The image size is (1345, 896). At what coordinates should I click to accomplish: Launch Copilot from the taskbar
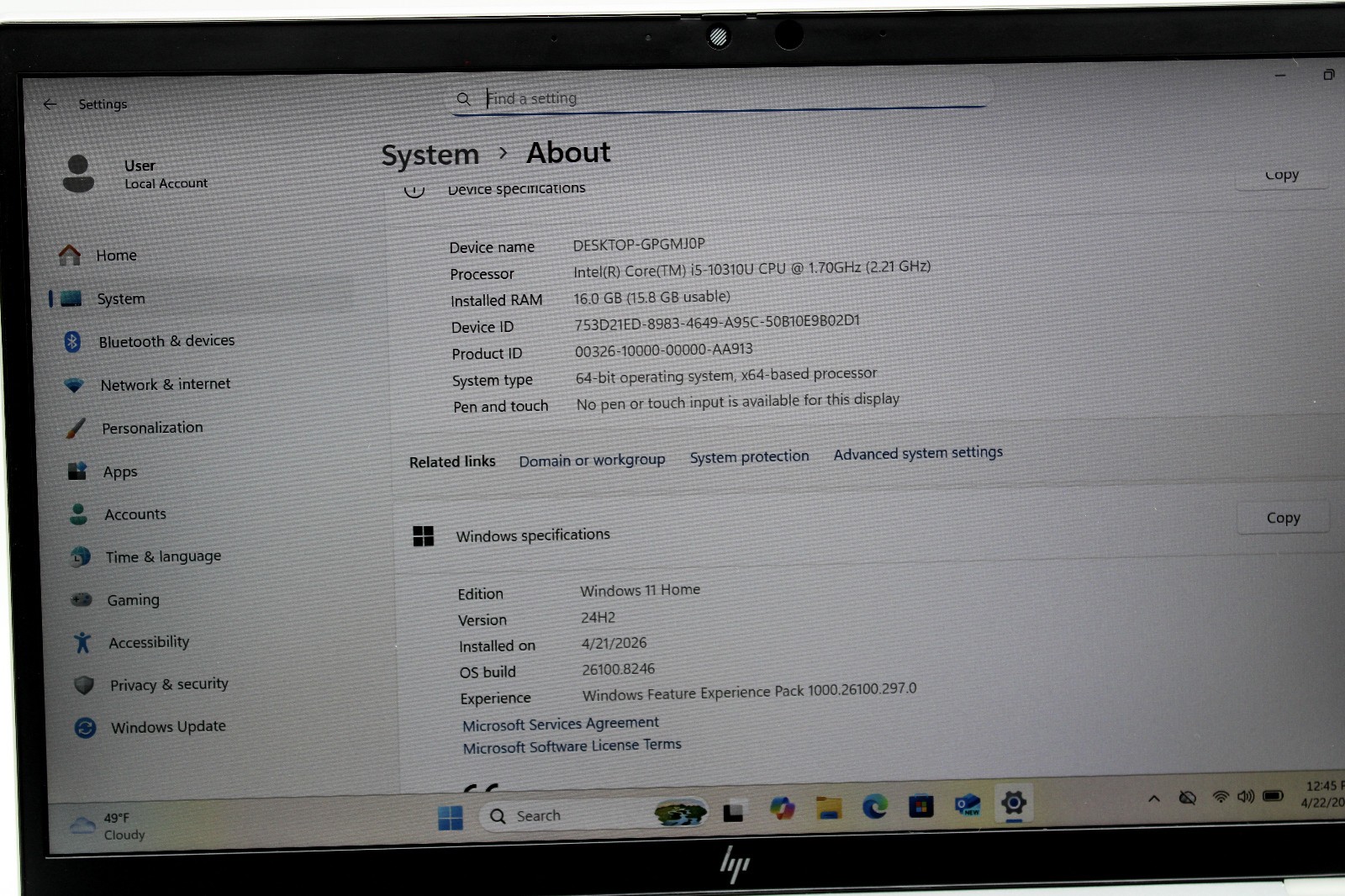pos(782,809)
